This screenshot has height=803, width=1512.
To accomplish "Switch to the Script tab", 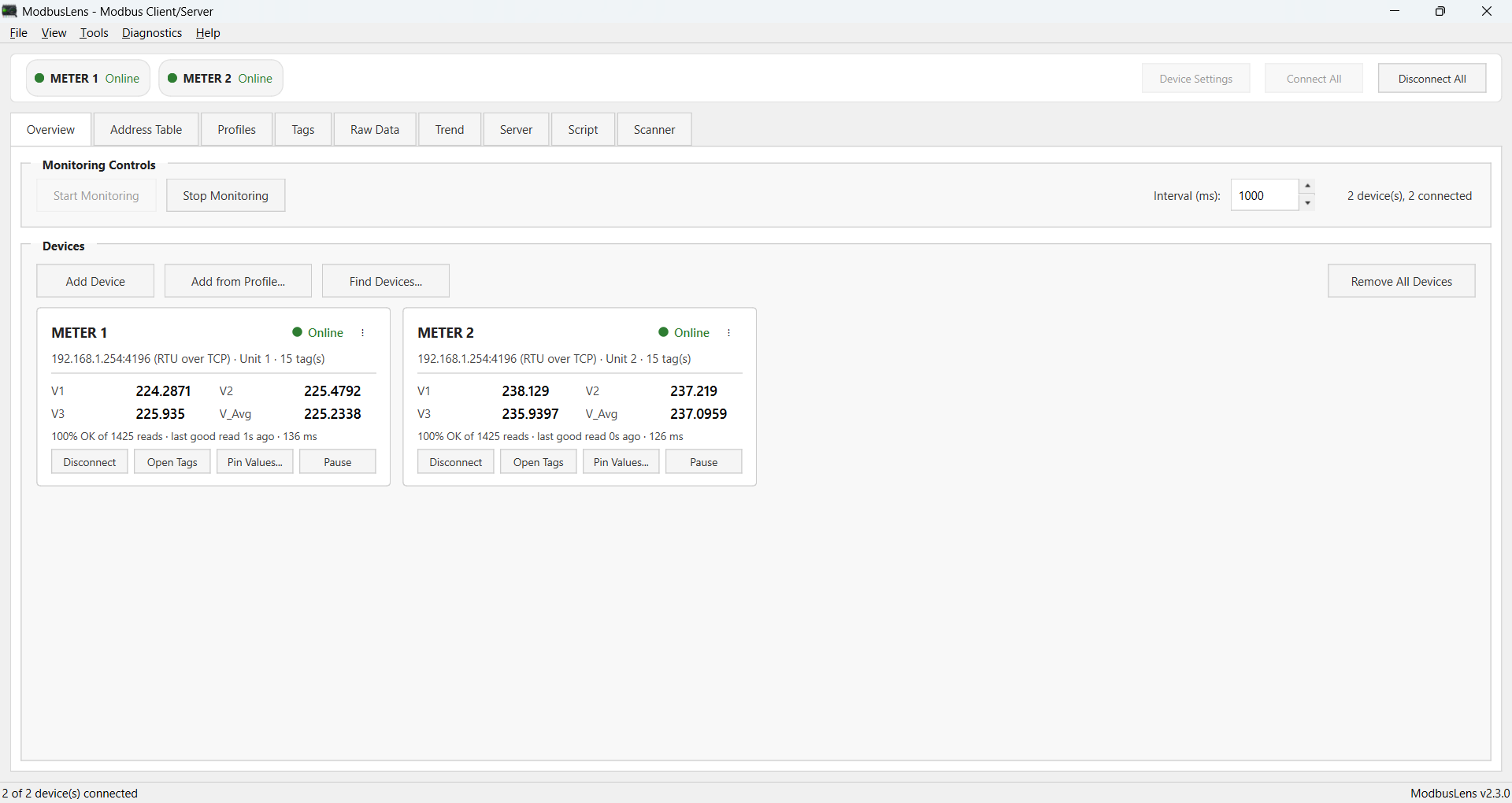I will [x=584, y=130].
